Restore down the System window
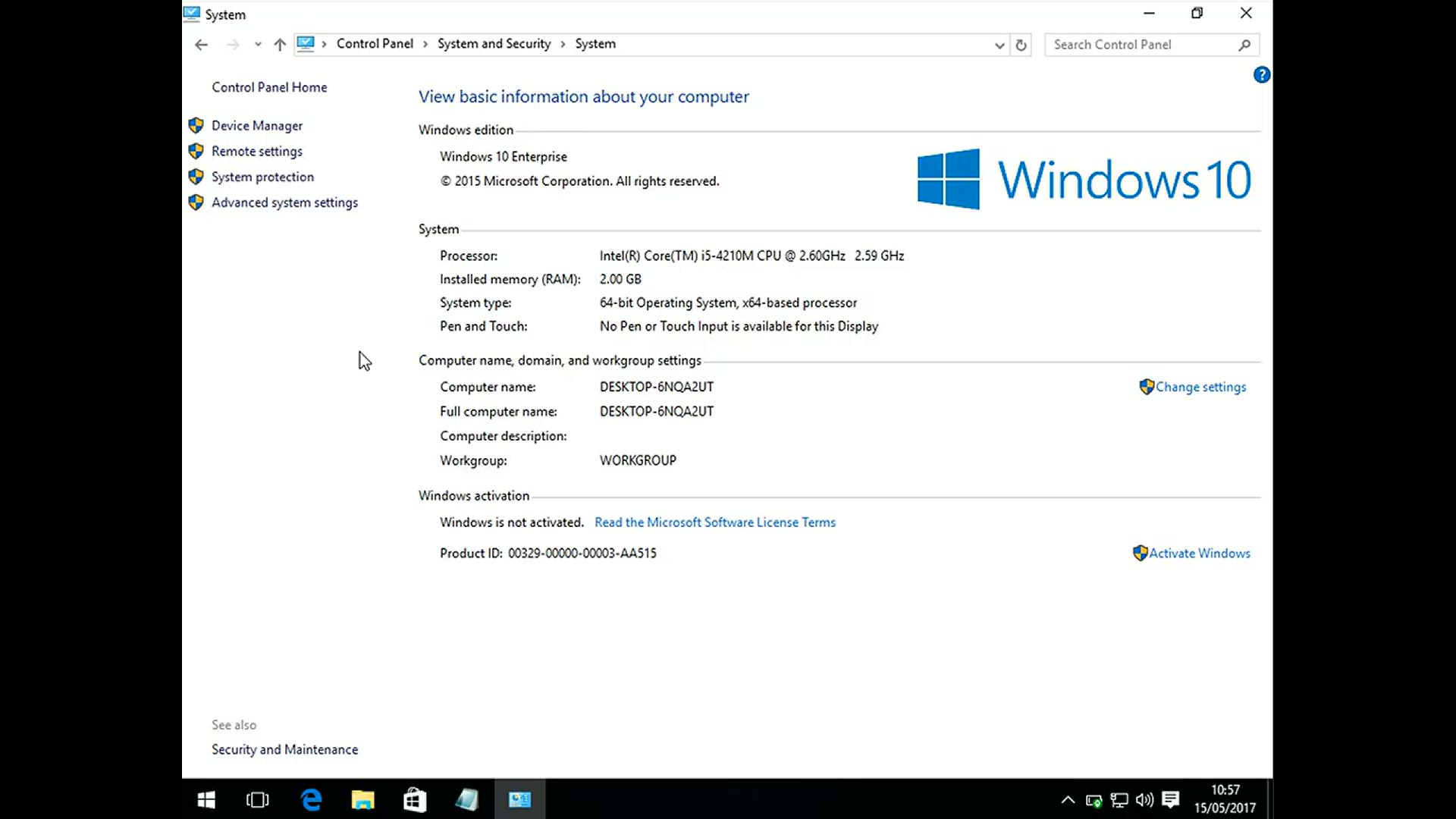The height and width of the screenshot is (819, 1456). [x=1197, y=13]
